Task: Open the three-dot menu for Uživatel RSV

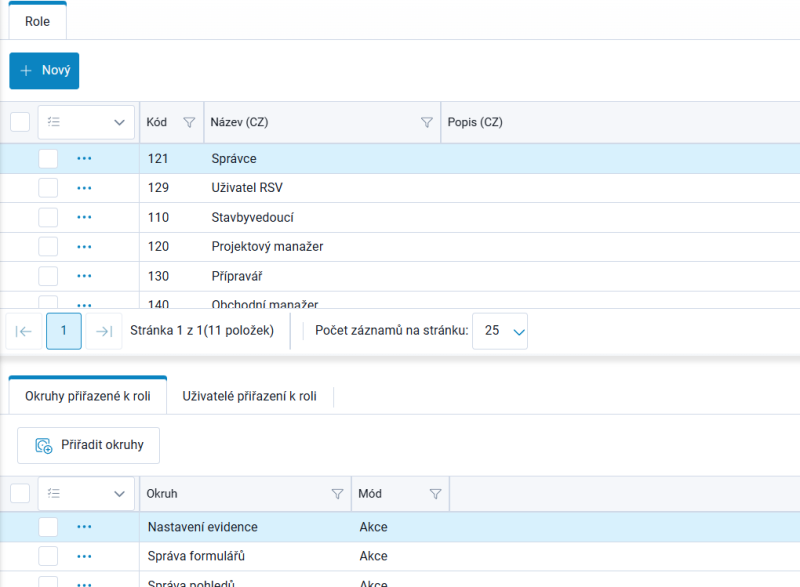Action: (x=84, y=188)
